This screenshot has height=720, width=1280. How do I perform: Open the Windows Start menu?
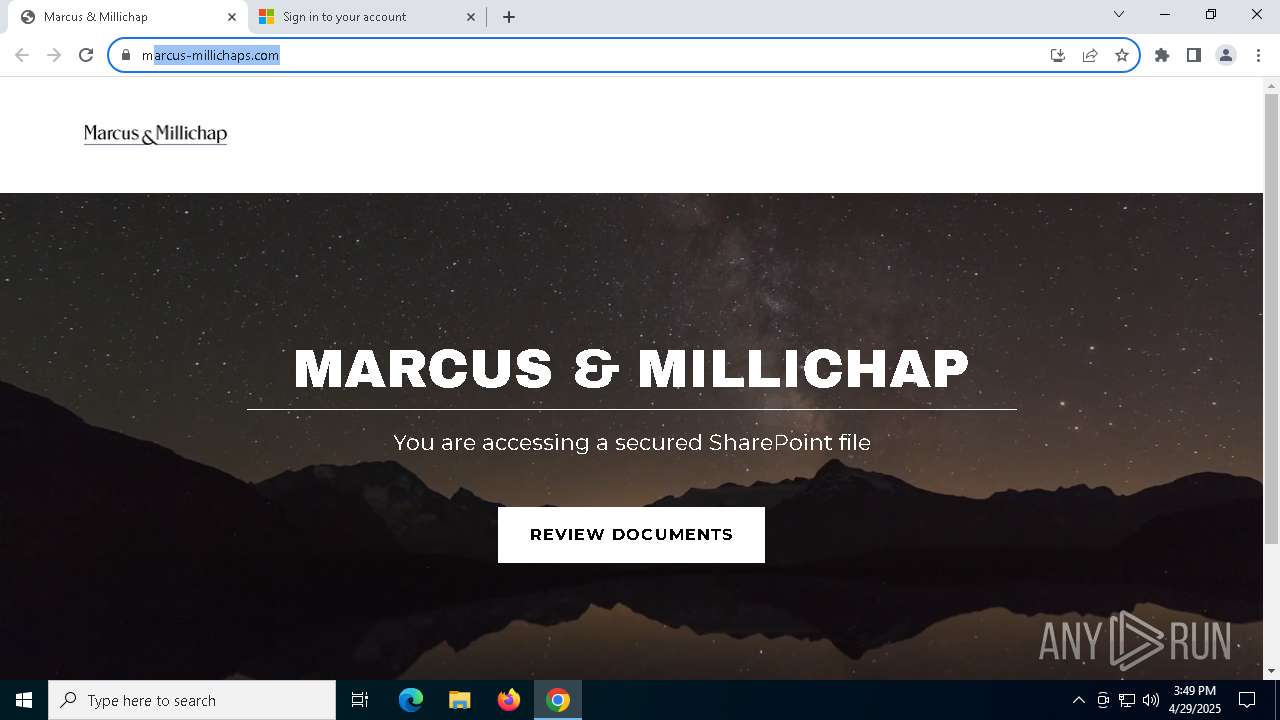(24, 700)
